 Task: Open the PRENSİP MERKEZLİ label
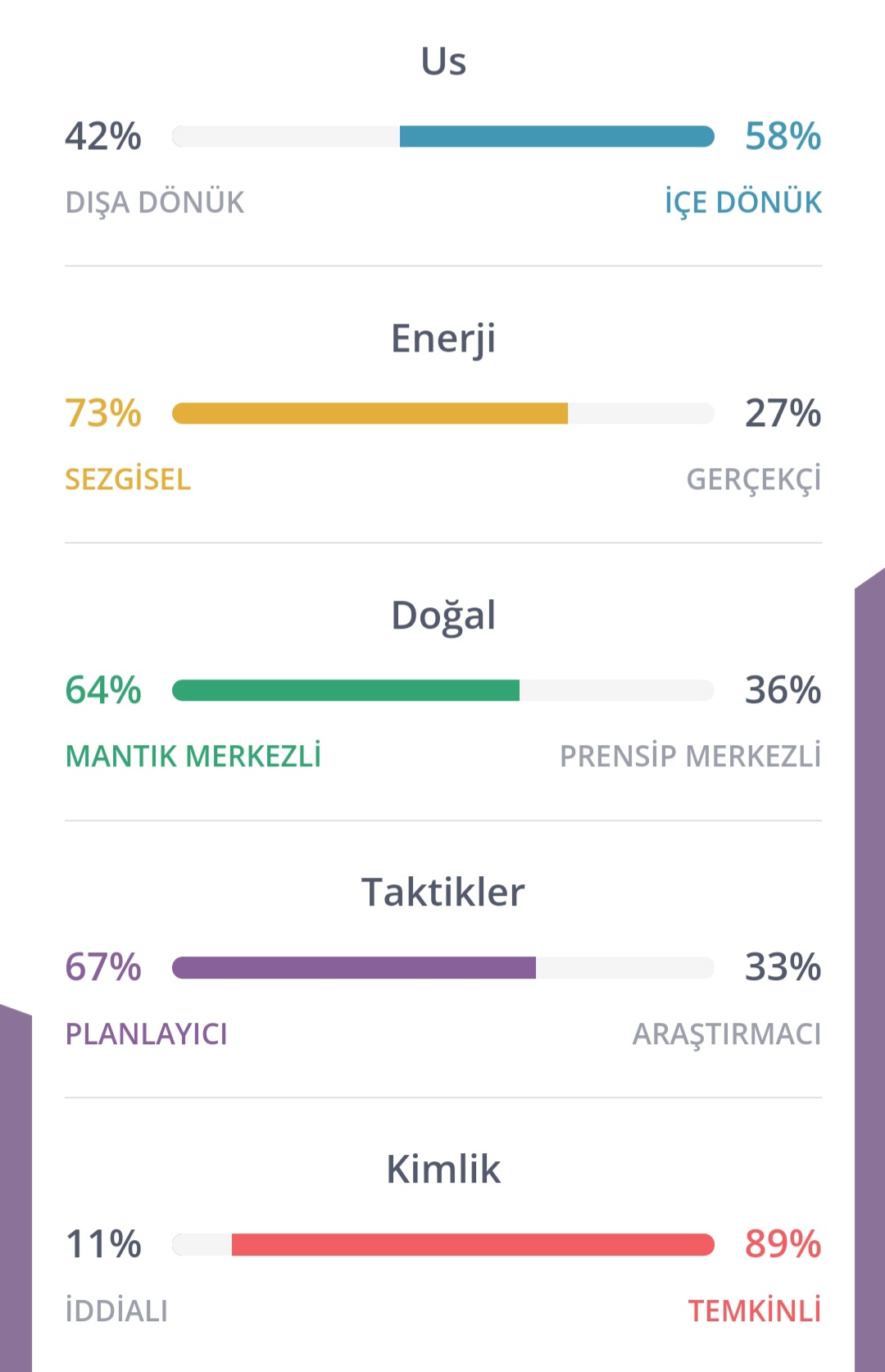point(690,756)
